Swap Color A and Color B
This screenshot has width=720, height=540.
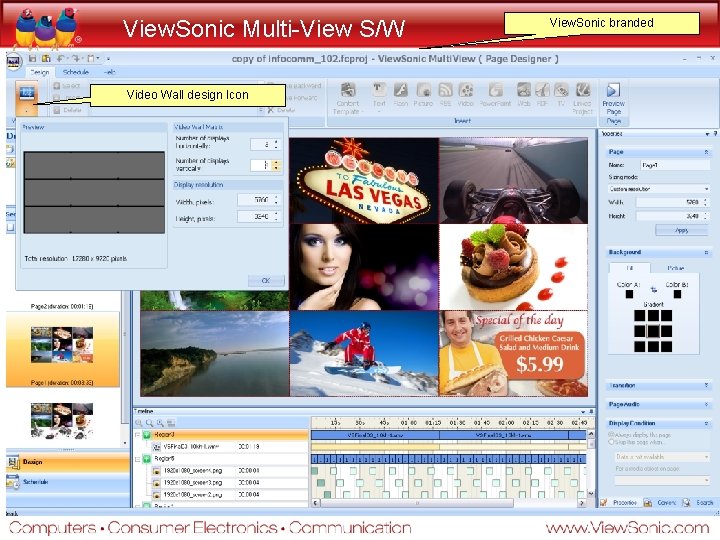(653, 289)
